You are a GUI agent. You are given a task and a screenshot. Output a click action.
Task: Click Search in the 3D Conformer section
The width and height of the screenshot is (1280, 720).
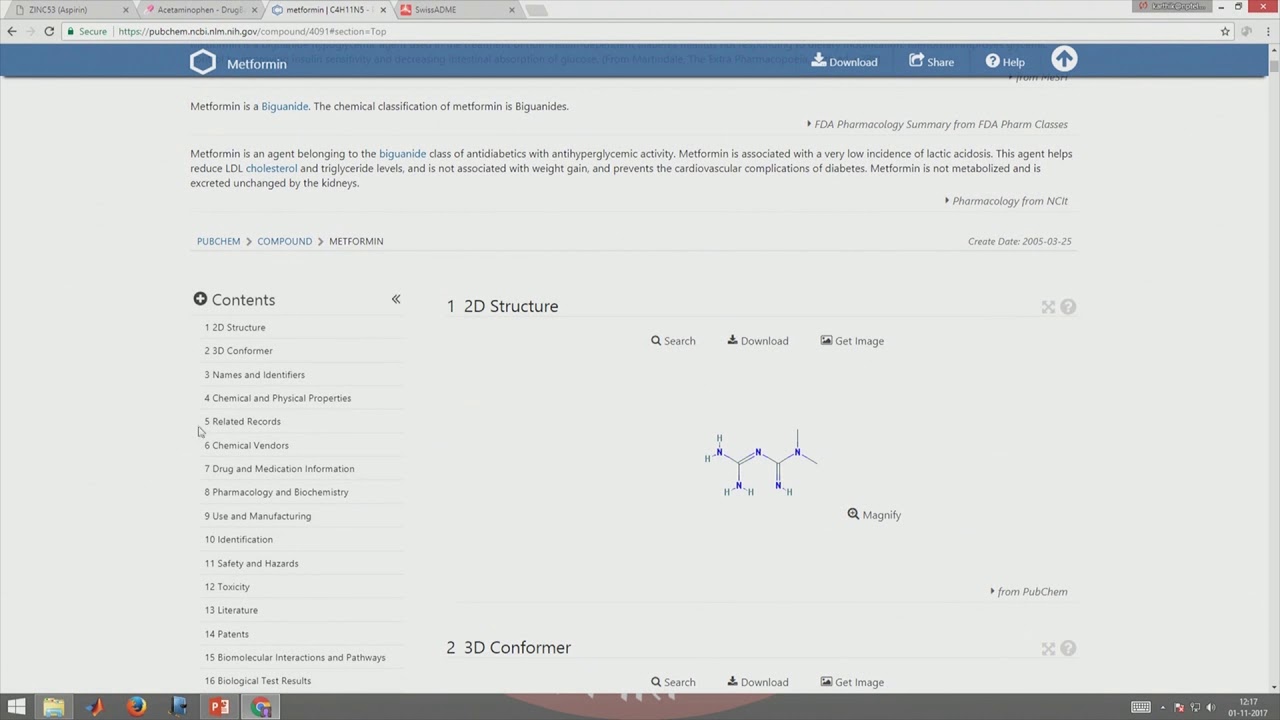click(673, 682)
